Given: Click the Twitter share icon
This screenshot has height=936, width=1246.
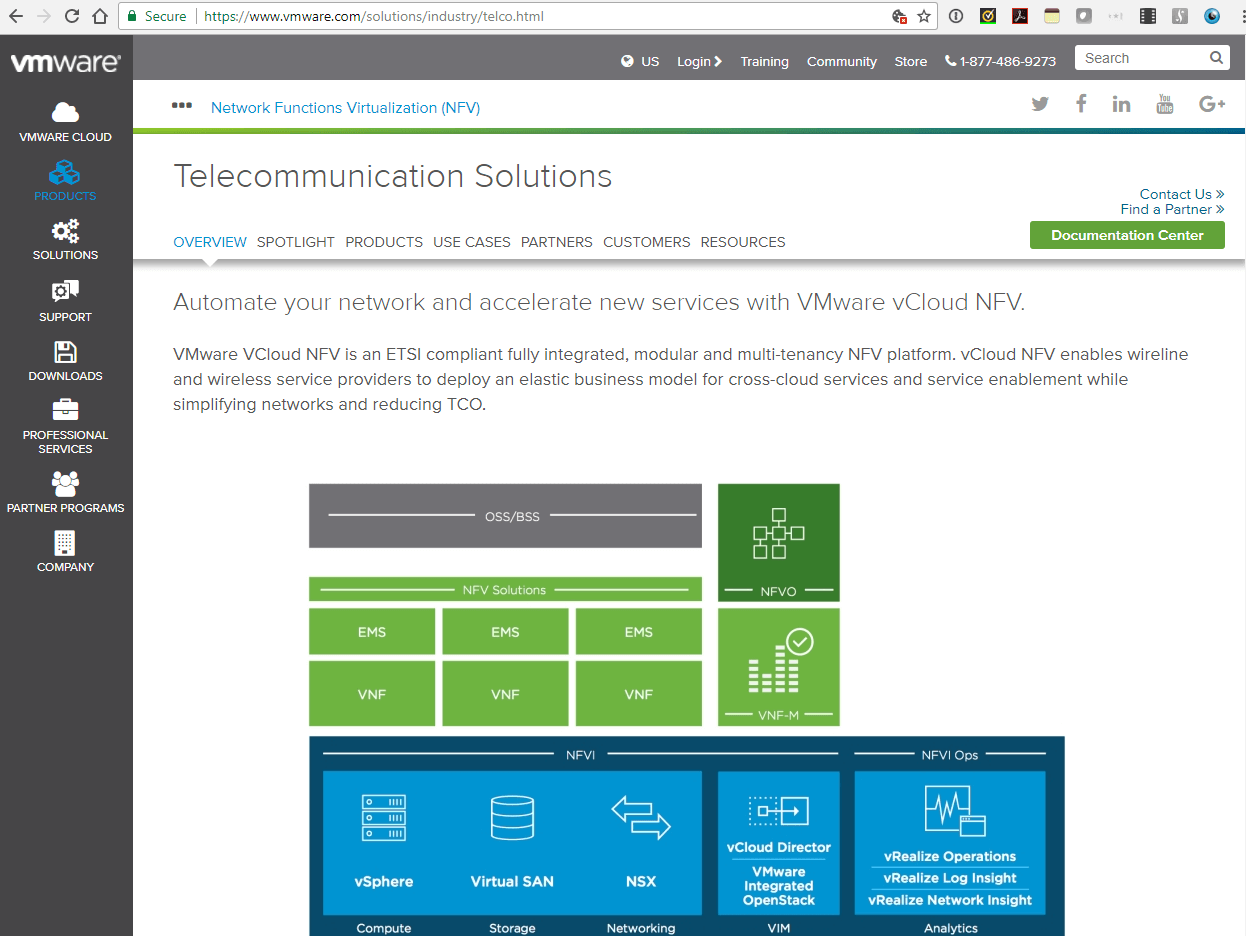Looking at the screenshot, I should coord(1040,104).
